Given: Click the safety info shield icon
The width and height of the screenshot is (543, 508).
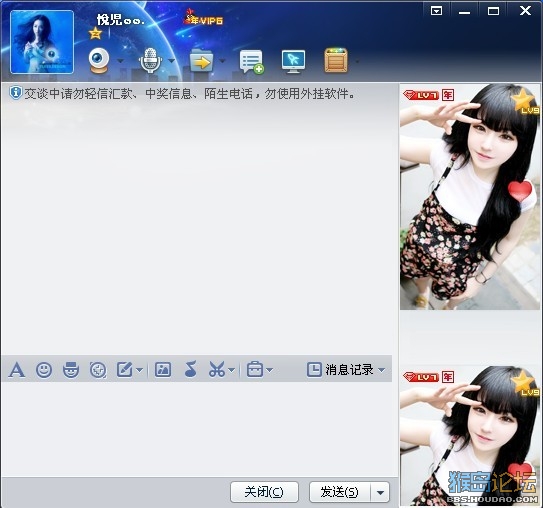Looking at the screenshot, I should coord(16,93).
